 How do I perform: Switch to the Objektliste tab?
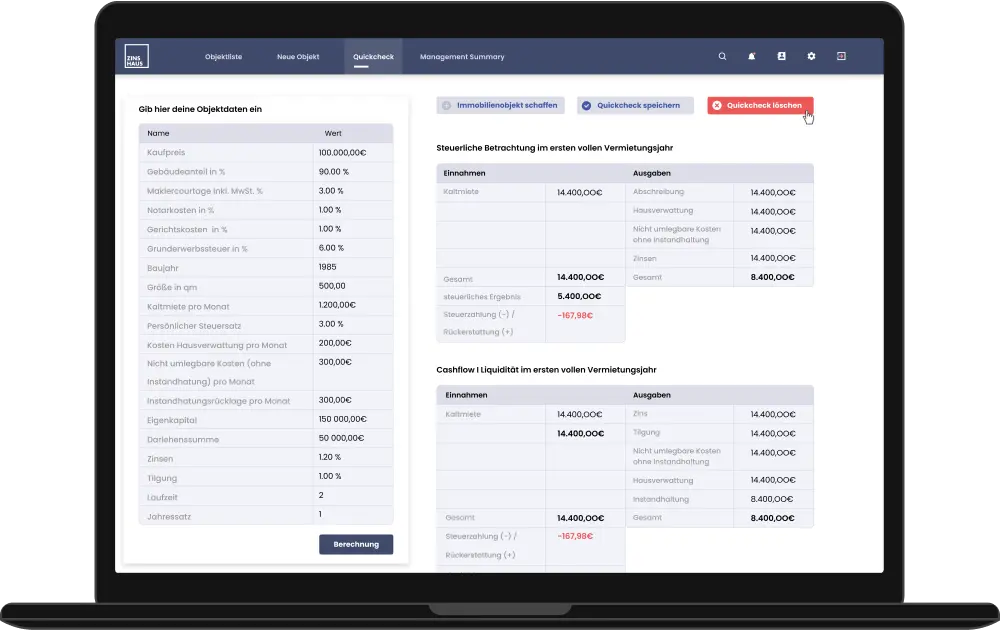pos(223,56)
